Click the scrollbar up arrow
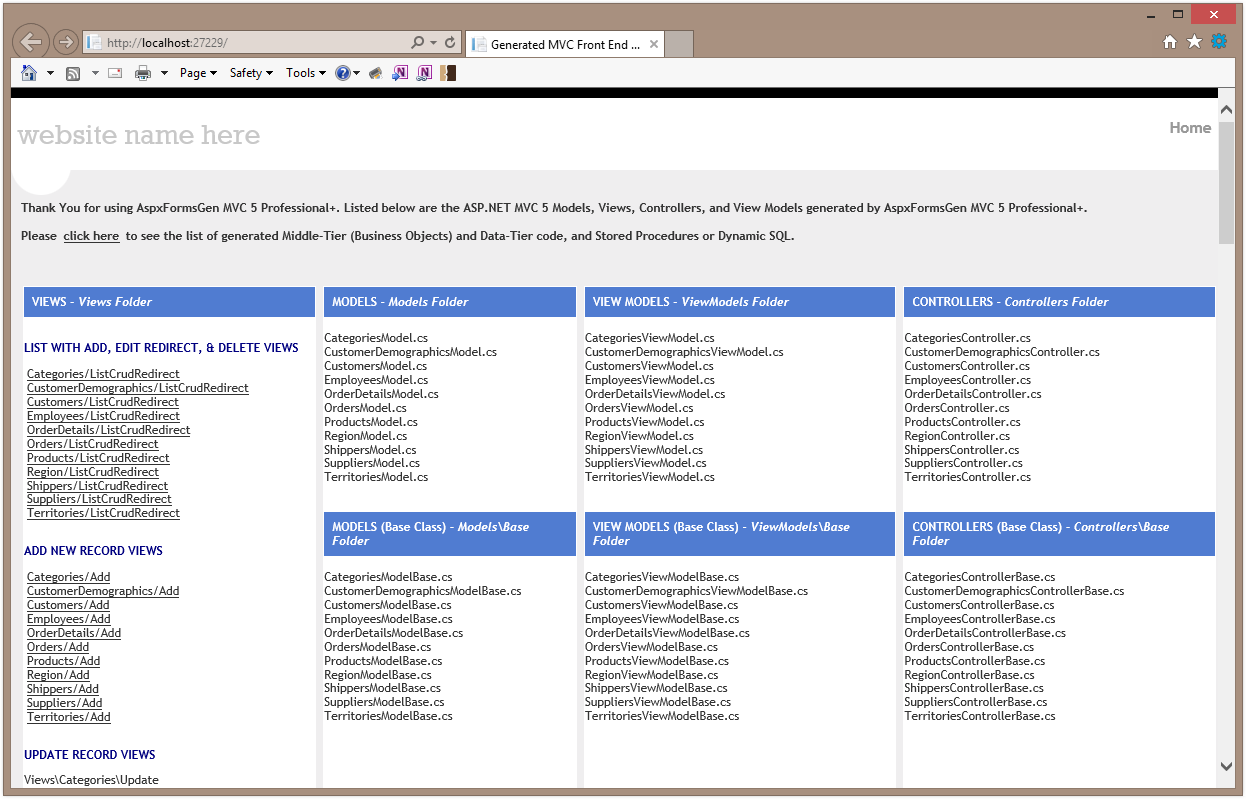The height and width of the screenshot is (799, 1246). [x=1227, y=108]
